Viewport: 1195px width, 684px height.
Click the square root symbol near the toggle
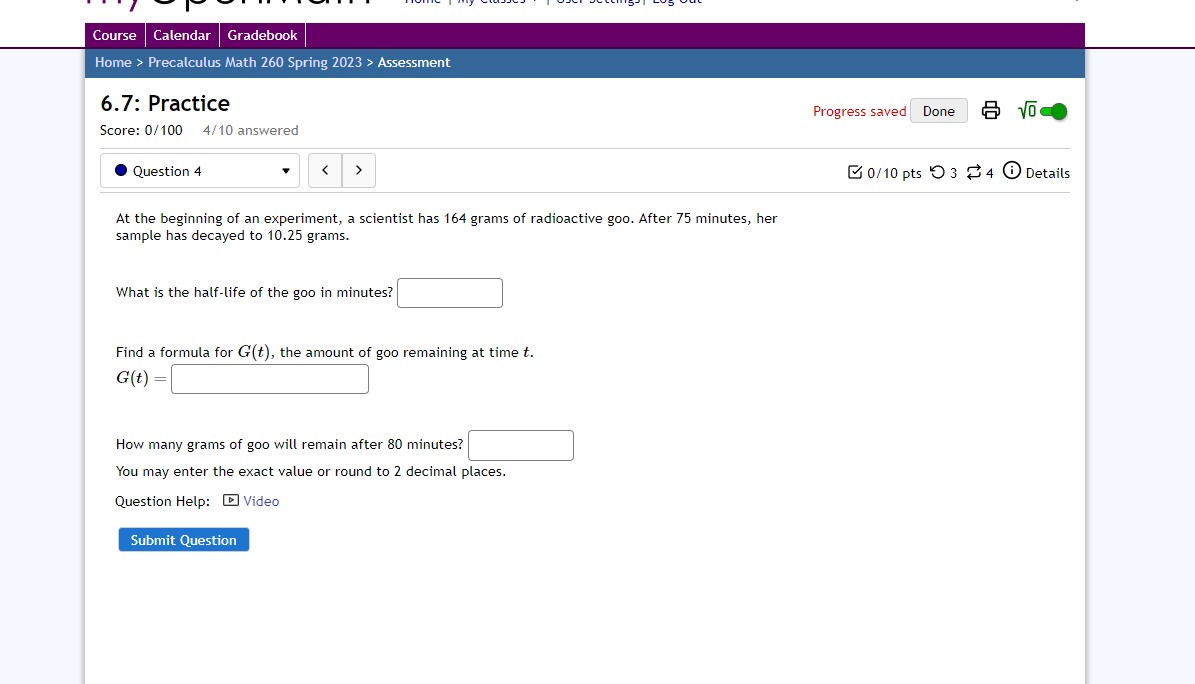[1027, 110]
